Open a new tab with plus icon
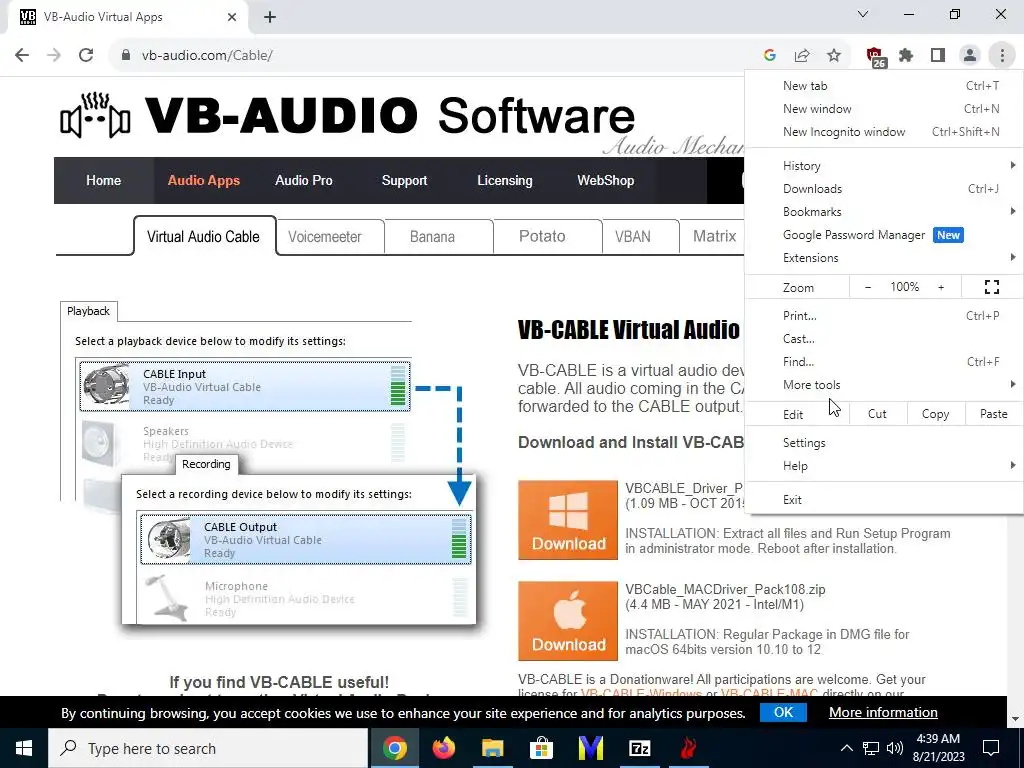The height and width of the screenshot is (768, 1024). point(270,17)
